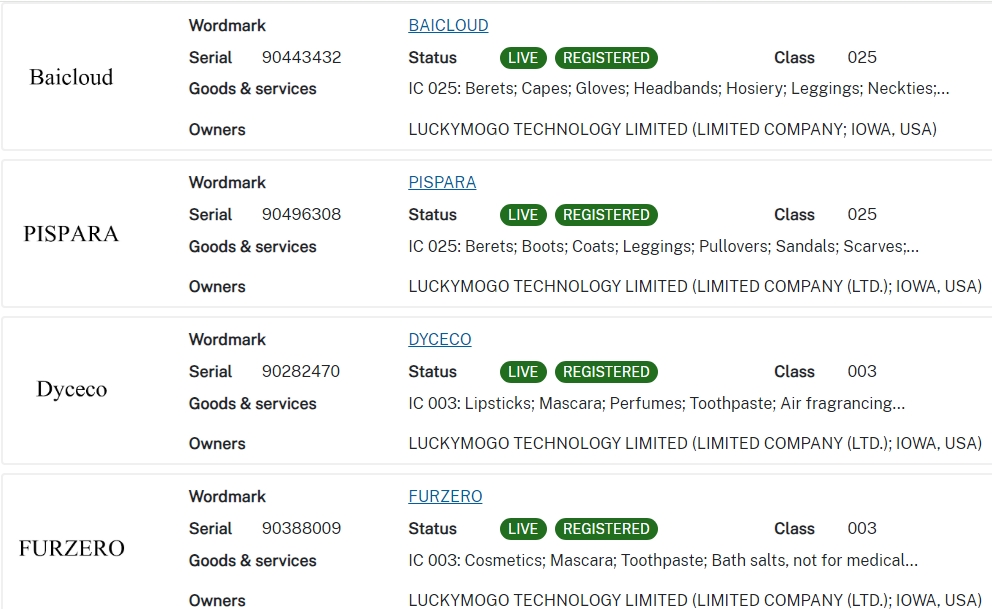Viewport: 992px width, 609px height.
Task: Click the REGISTERED badge for PISPARA
Action: tap(606, 214)
